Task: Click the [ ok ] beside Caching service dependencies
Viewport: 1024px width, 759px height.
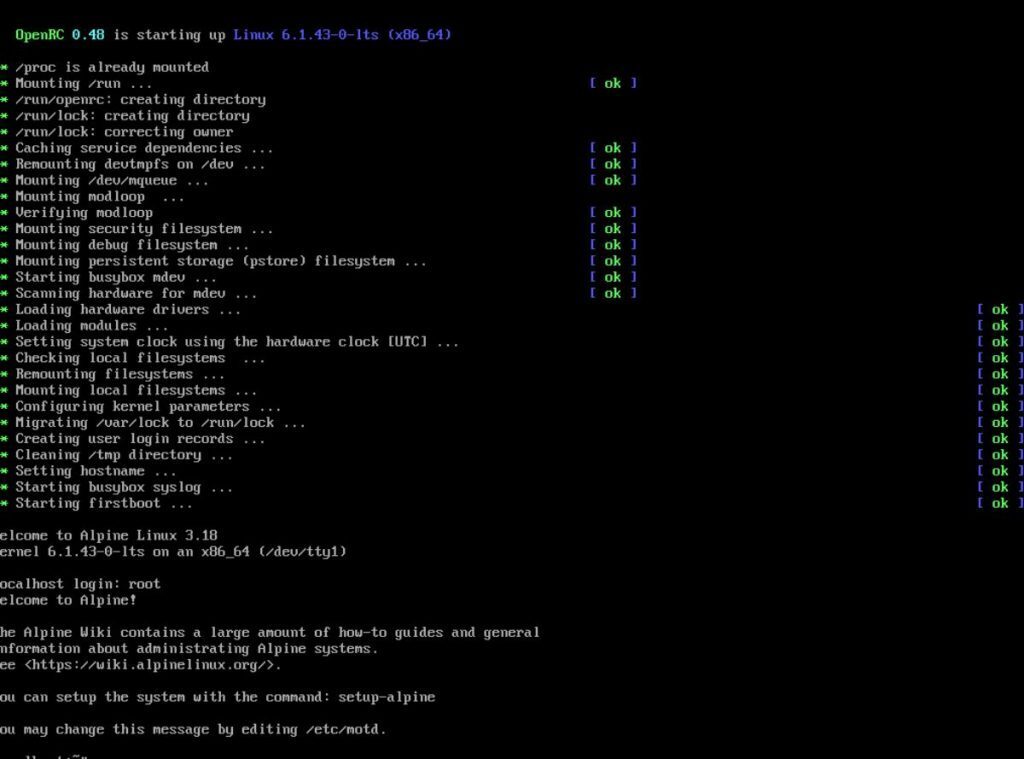Action: pos(611,147)
